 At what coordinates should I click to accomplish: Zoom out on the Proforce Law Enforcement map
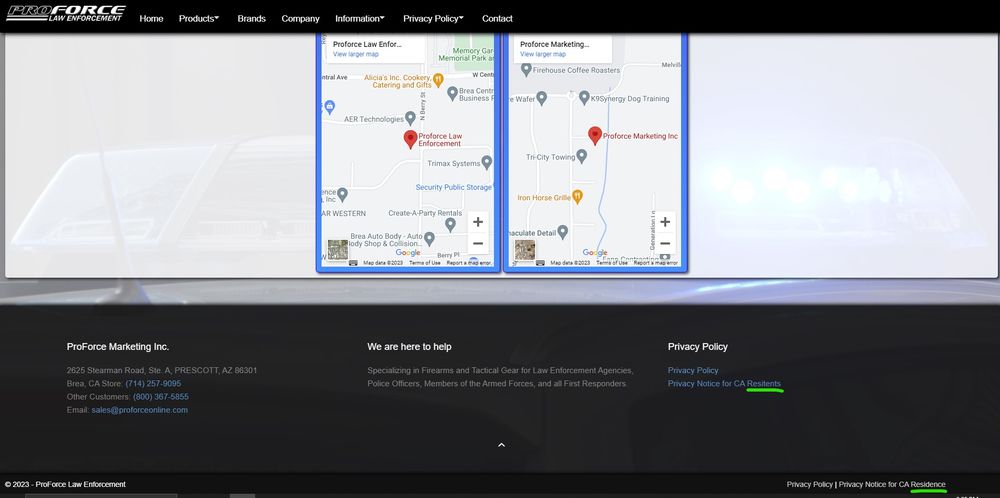coord(478,244)
